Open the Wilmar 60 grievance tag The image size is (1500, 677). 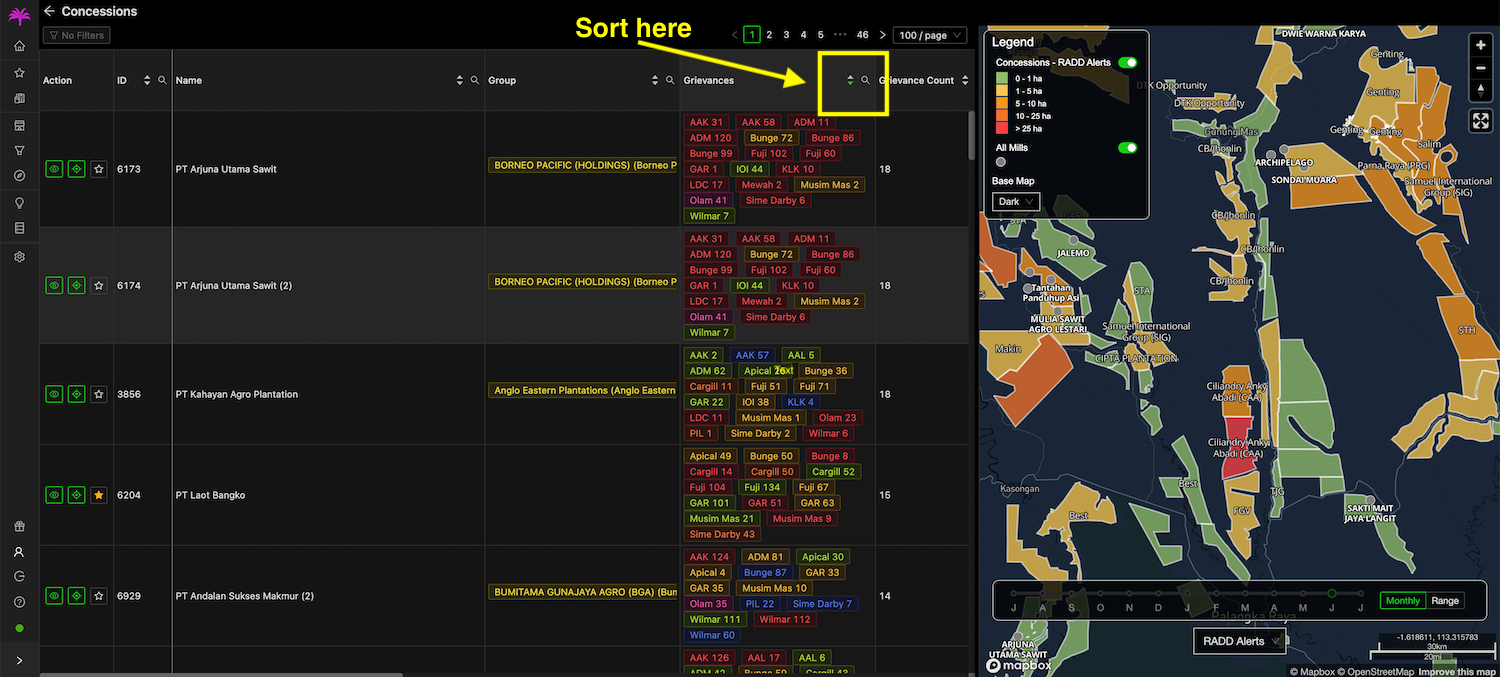point(712,635)
